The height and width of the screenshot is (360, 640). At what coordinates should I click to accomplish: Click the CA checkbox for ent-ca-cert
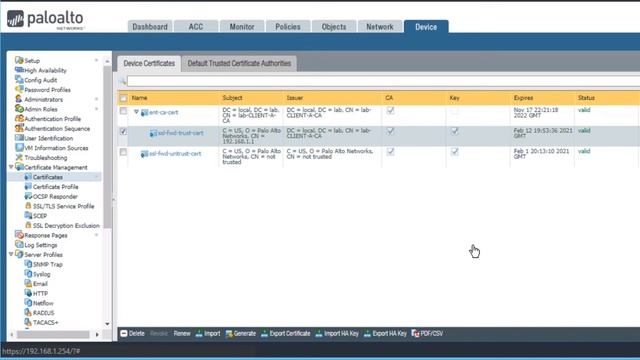point(391,111)
